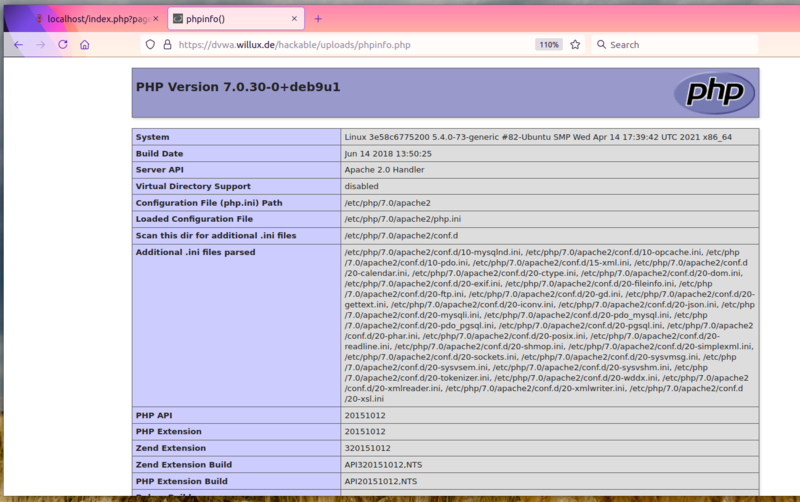This screenshot has width=800, height=502.
Task: Reload the current page
Action: click(x=63, y=45)
